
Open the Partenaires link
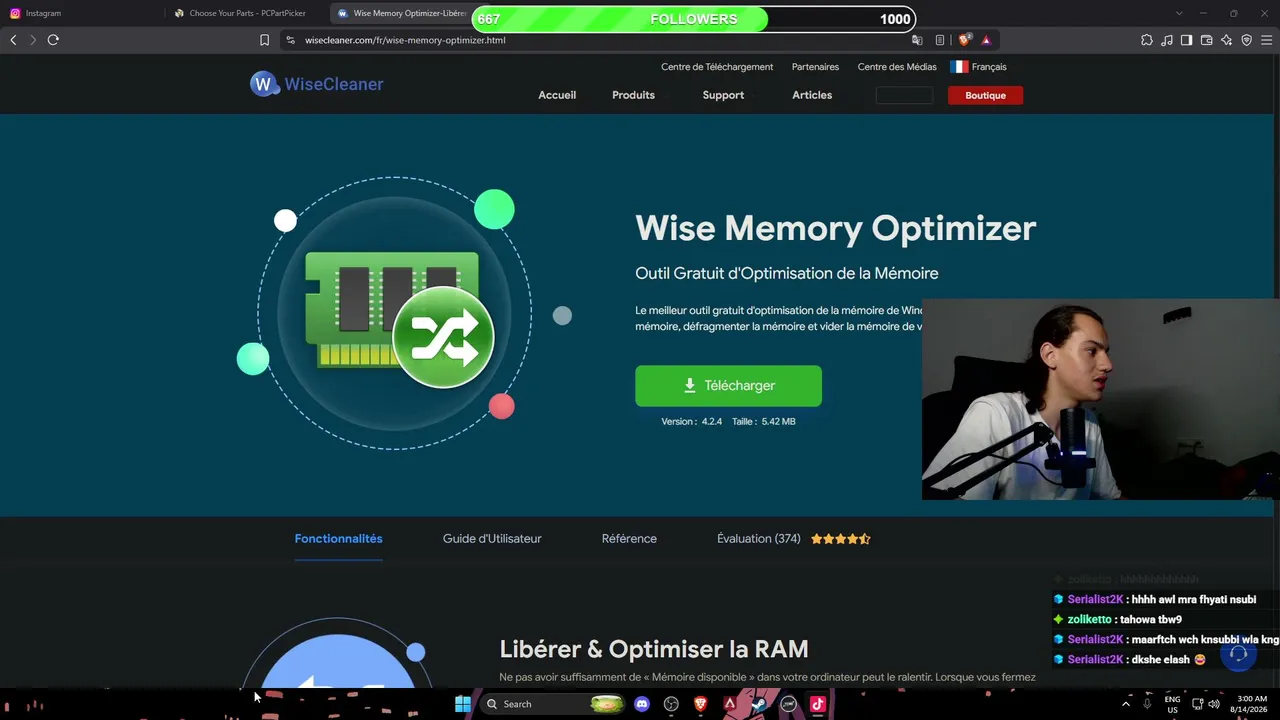tap(815, 67)
